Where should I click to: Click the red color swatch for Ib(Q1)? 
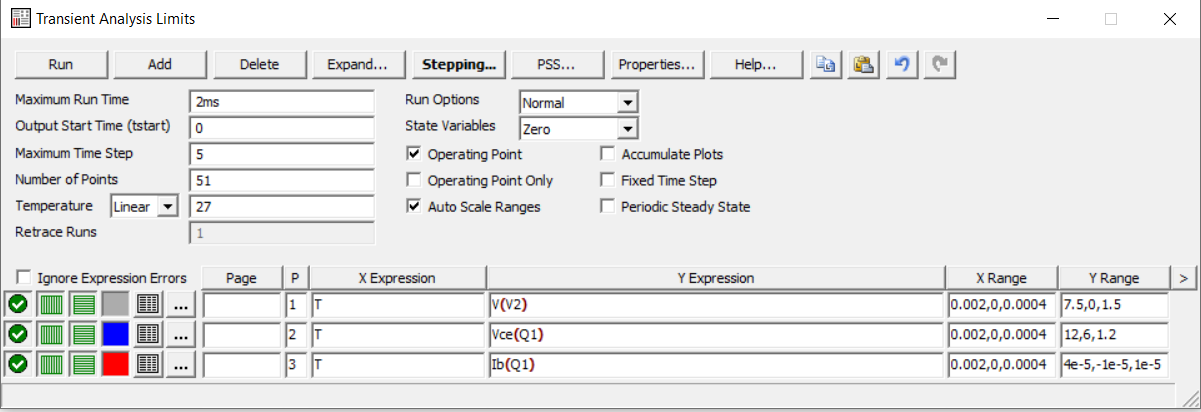(116, 365)
